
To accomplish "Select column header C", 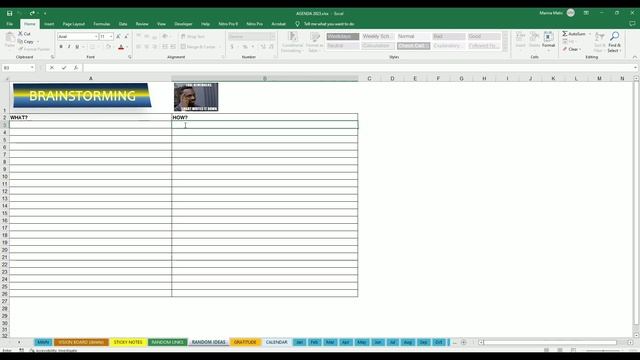I will tap(369, 78).
